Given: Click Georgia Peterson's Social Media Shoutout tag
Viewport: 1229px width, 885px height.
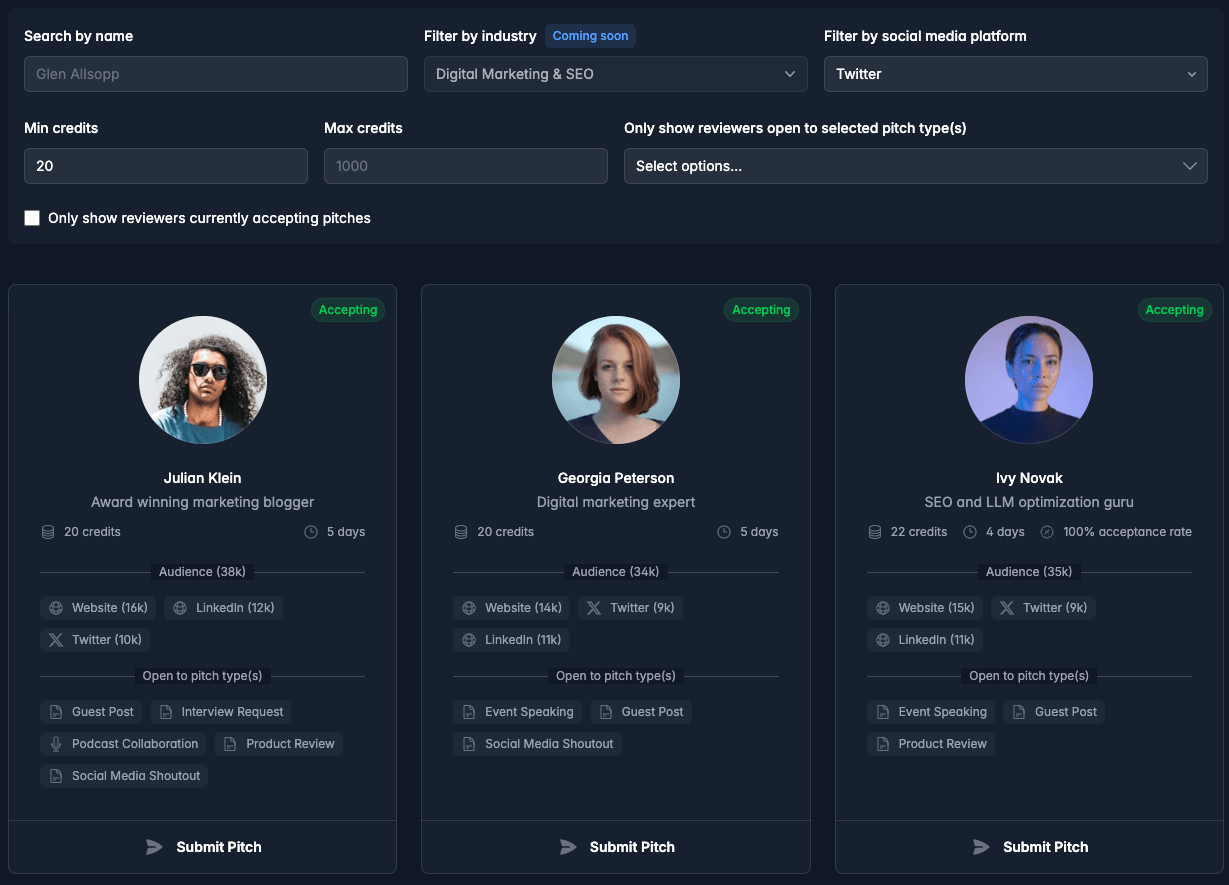Looking at the screenshot, I should pyautogui.click(x=538, y=744).
